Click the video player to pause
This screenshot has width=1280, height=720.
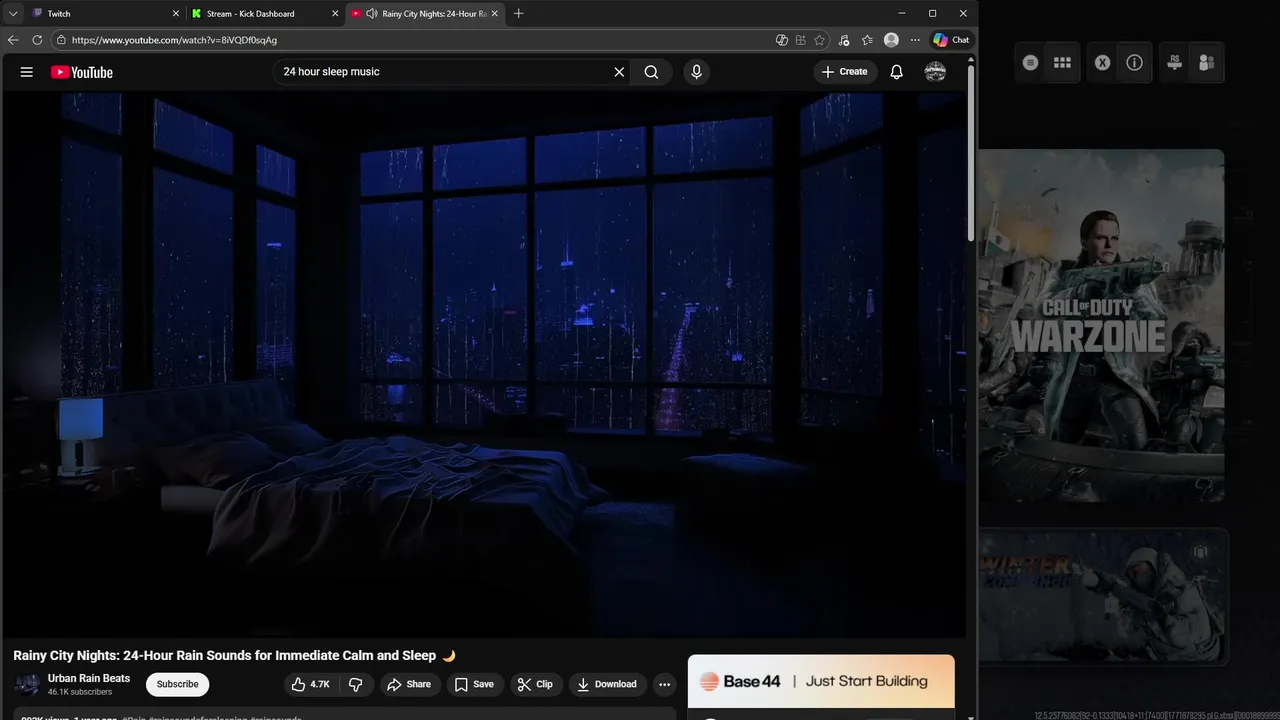tap(484, 365)
